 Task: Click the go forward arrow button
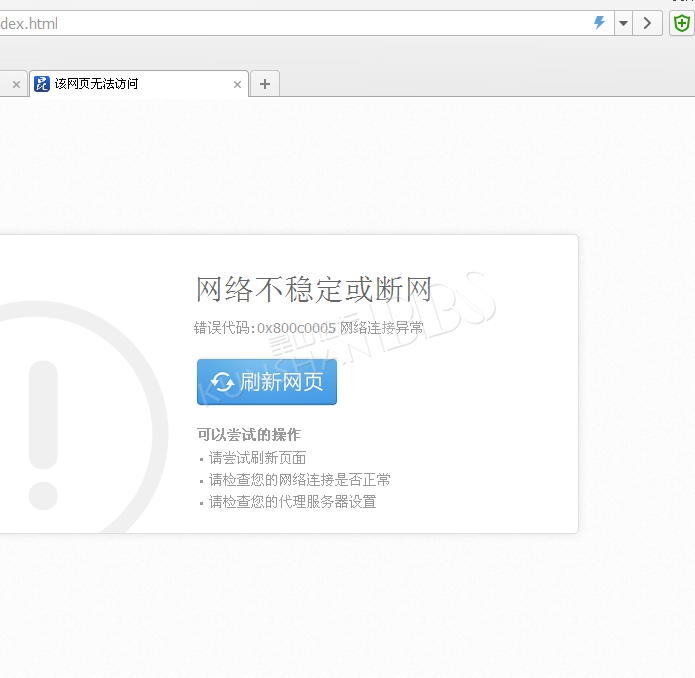point(647,23)
